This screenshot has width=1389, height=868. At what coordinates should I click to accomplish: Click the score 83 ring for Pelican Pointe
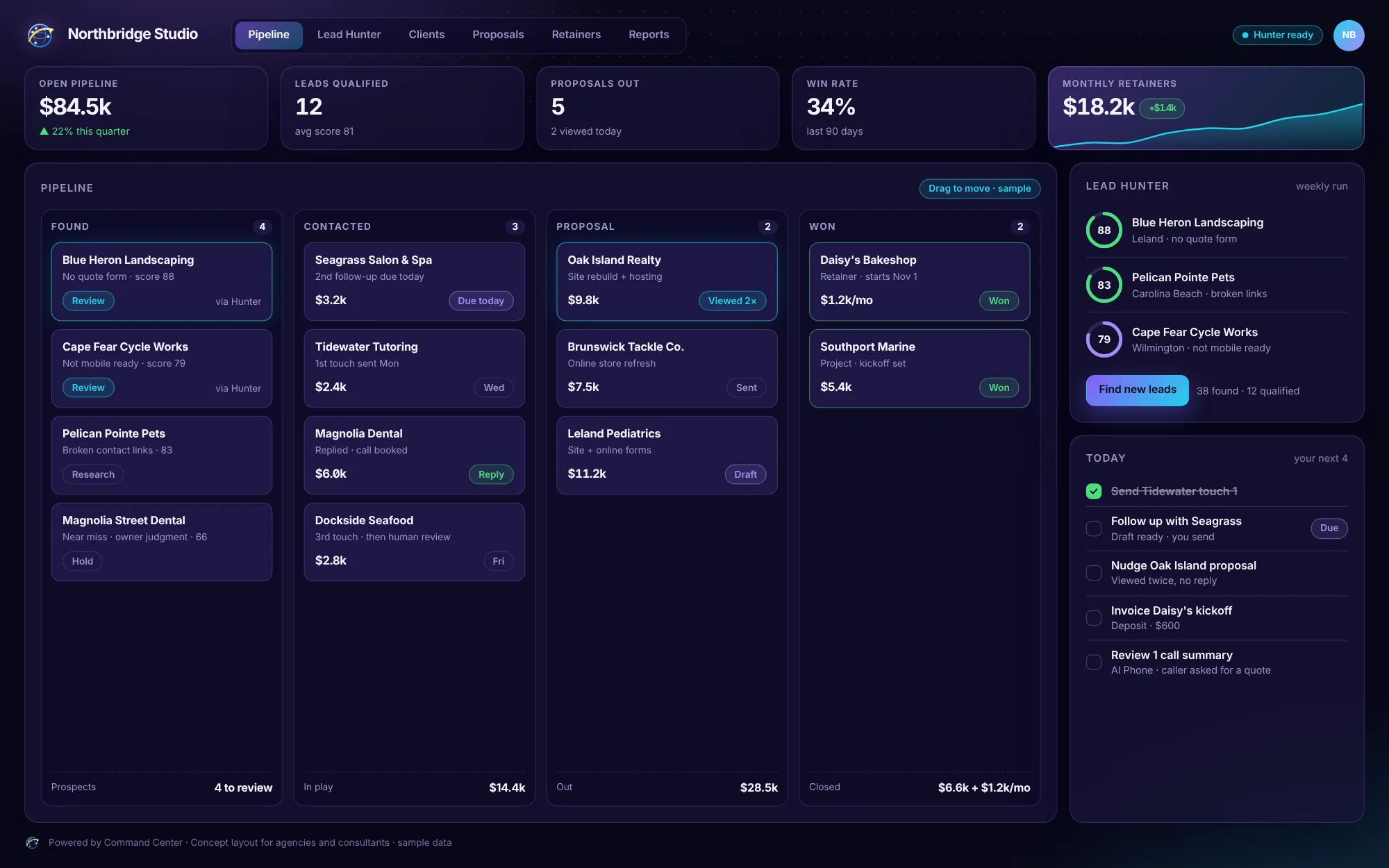tap(1104, 285)
